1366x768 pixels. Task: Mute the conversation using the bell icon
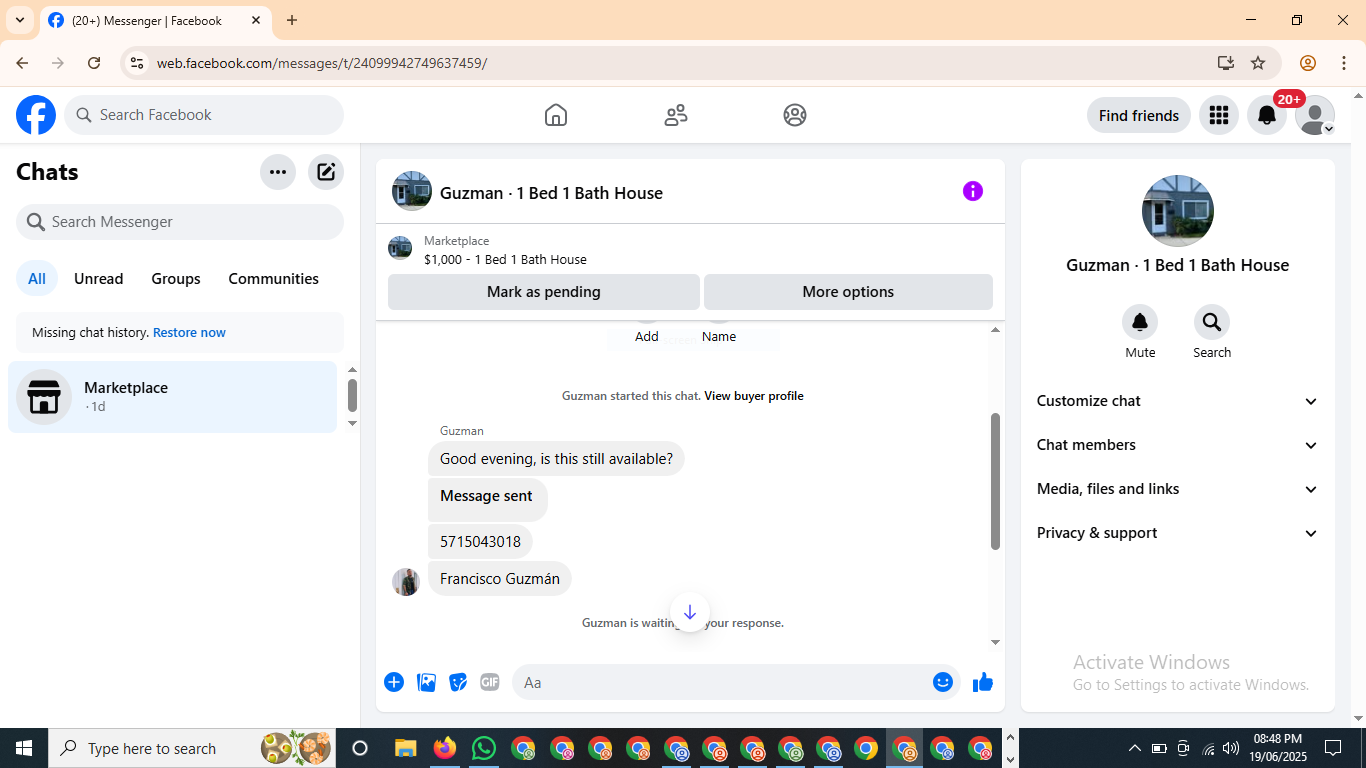coord(1140,322)
